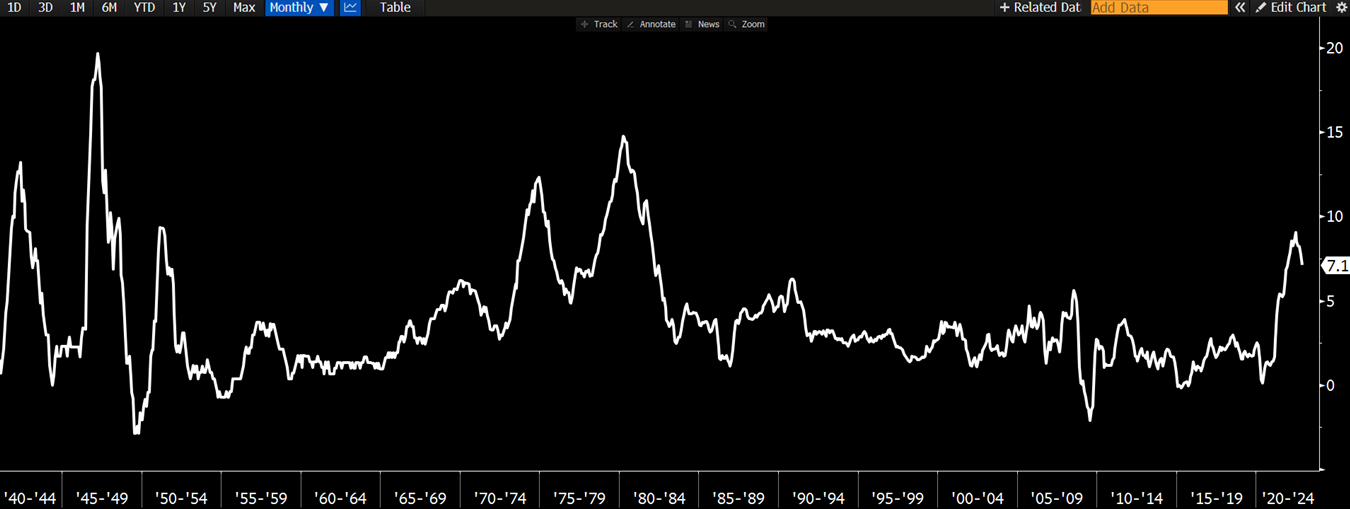Click the Annotate tool
Viewport: 1350px width, 510px height.
(x=651, y=24)
